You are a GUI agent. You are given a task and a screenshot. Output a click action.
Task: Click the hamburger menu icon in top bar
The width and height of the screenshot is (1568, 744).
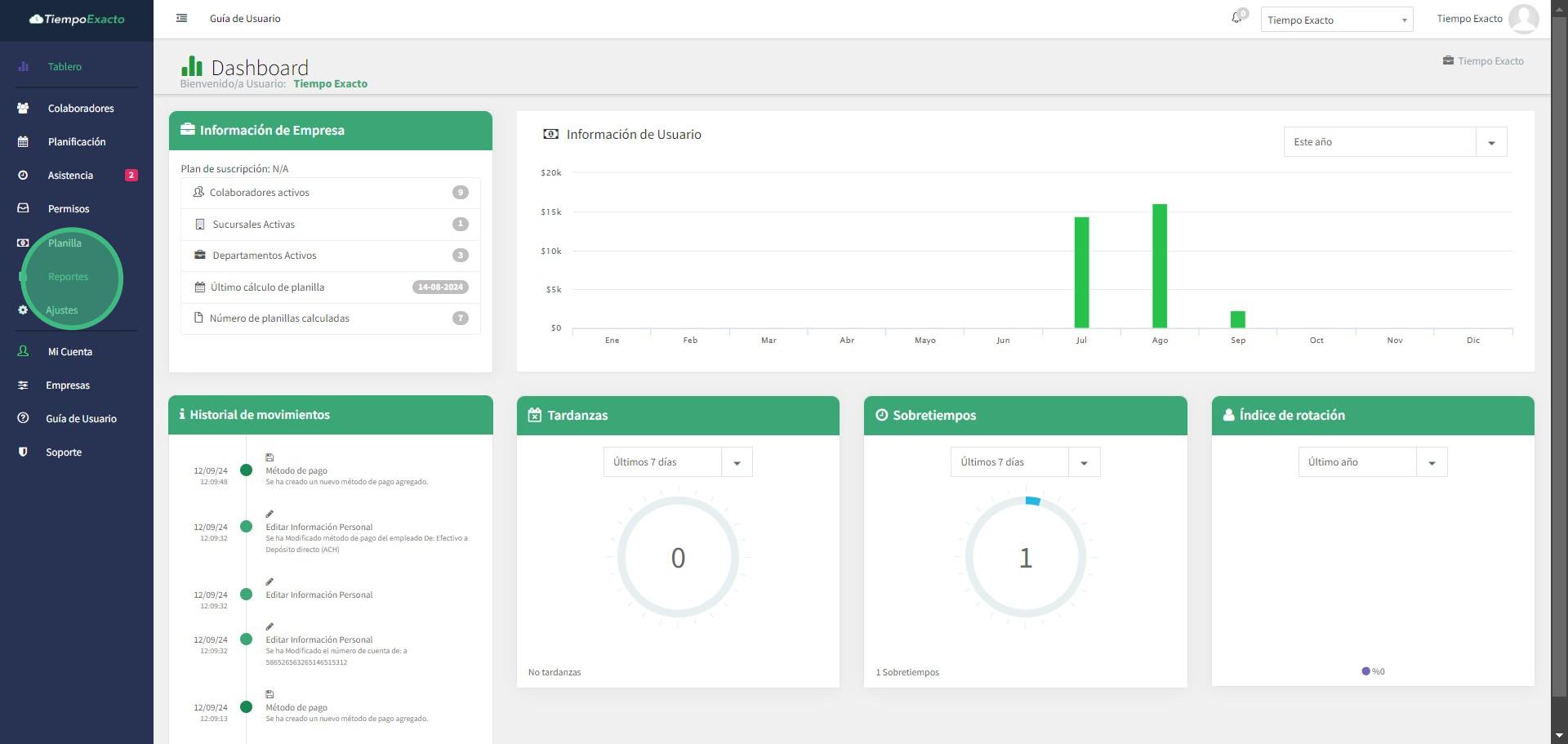click(181, 18)
